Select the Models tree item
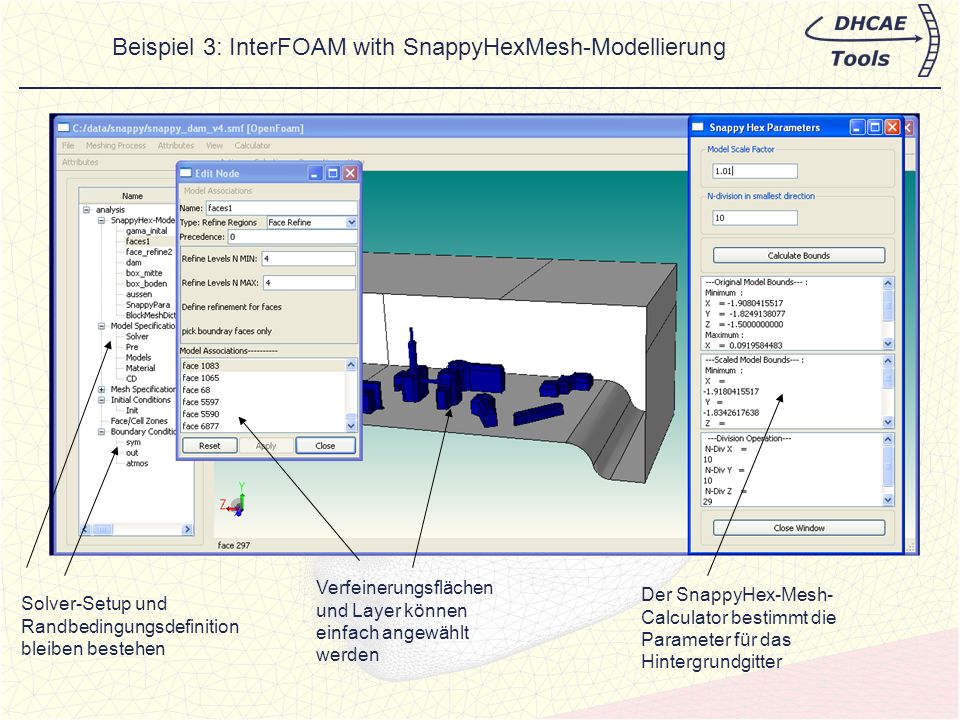 click(138, 358)
